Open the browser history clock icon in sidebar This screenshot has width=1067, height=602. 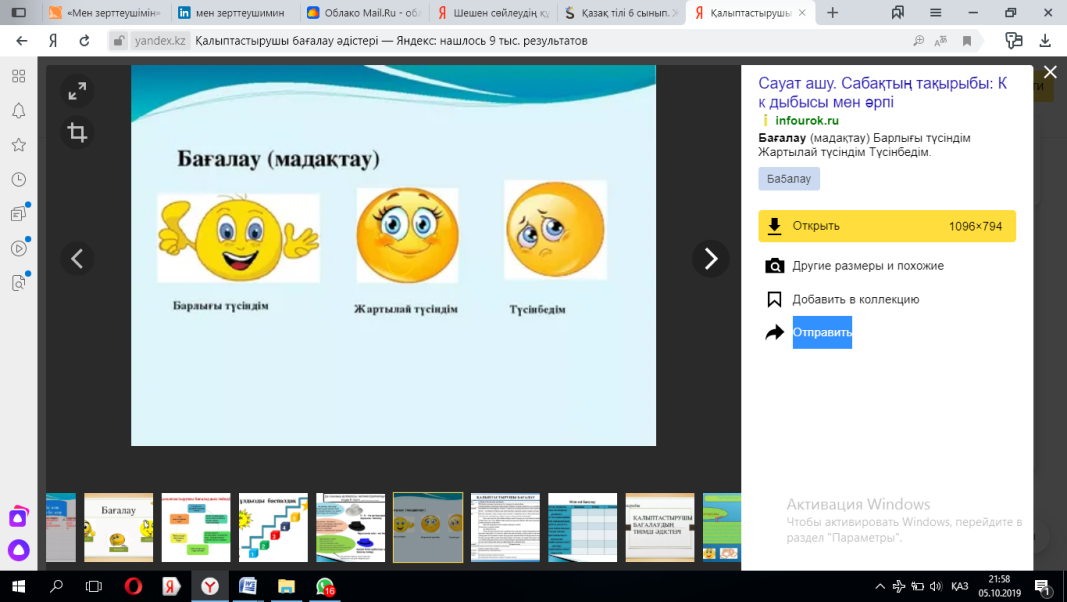[x=18, y=179]
